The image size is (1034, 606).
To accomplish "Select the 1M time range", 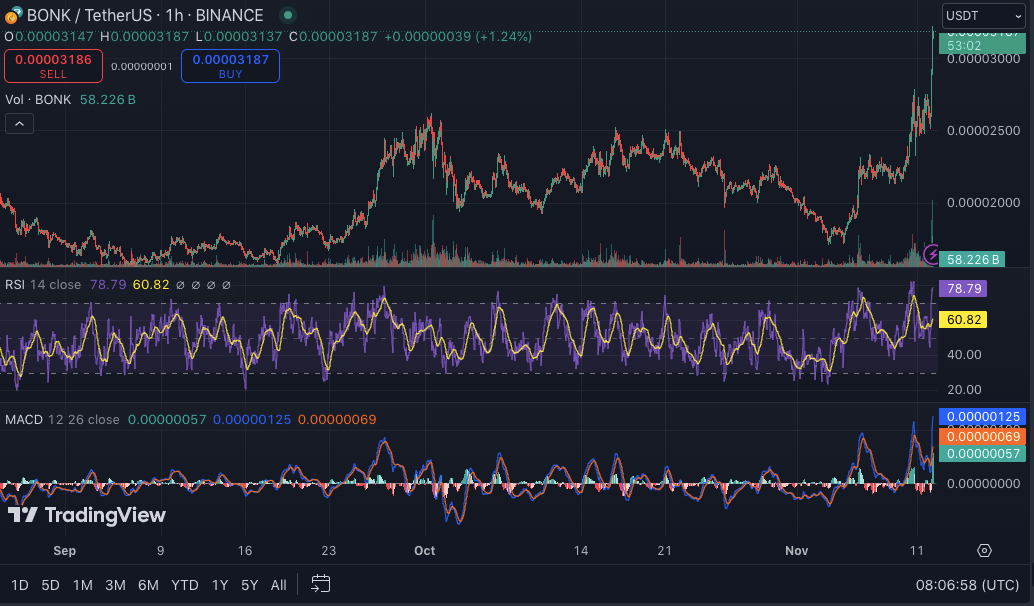I will point(82,585).
